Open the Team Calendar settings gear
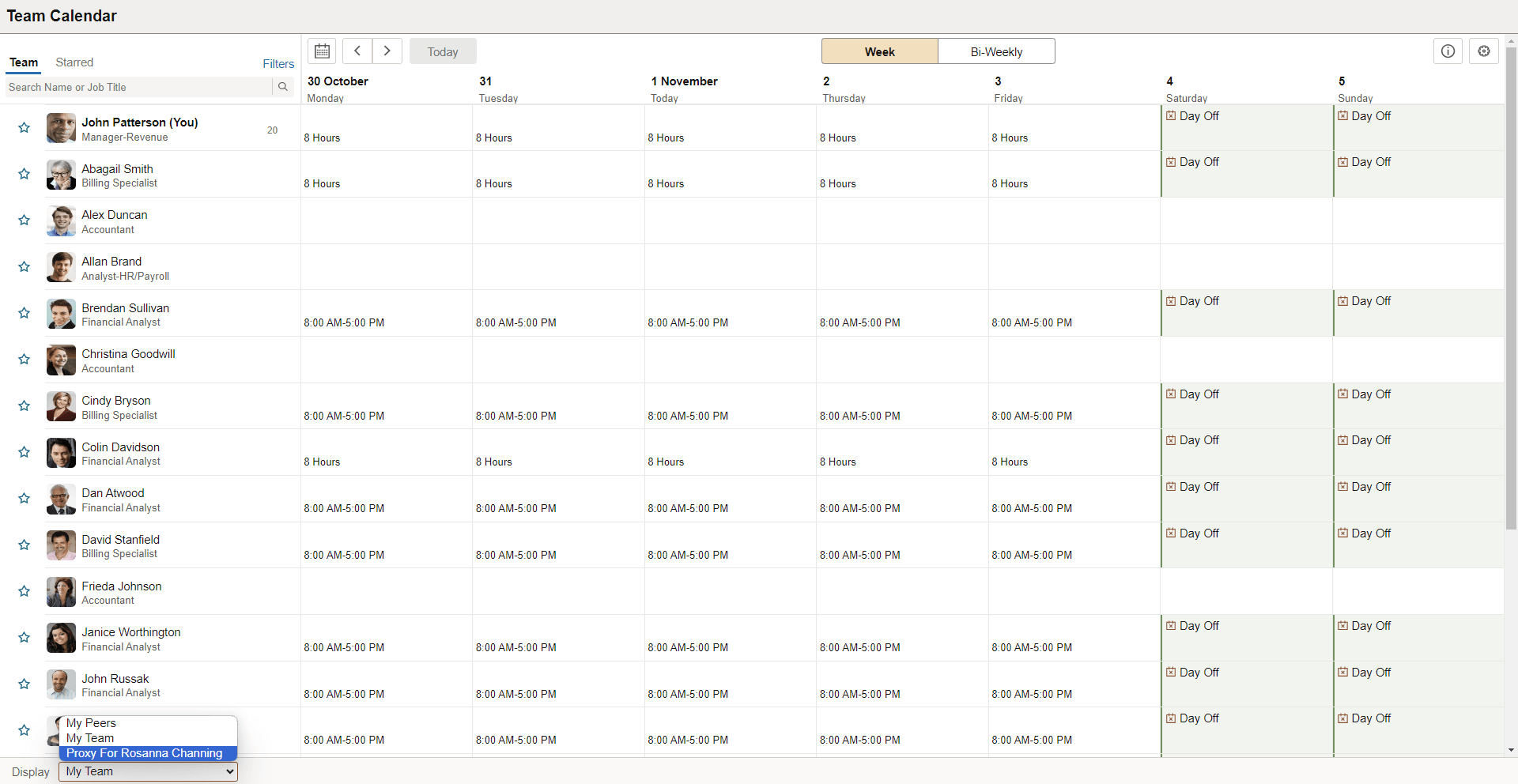The height and width of the screenshot is (784, 1518). tap(1484, 51)
